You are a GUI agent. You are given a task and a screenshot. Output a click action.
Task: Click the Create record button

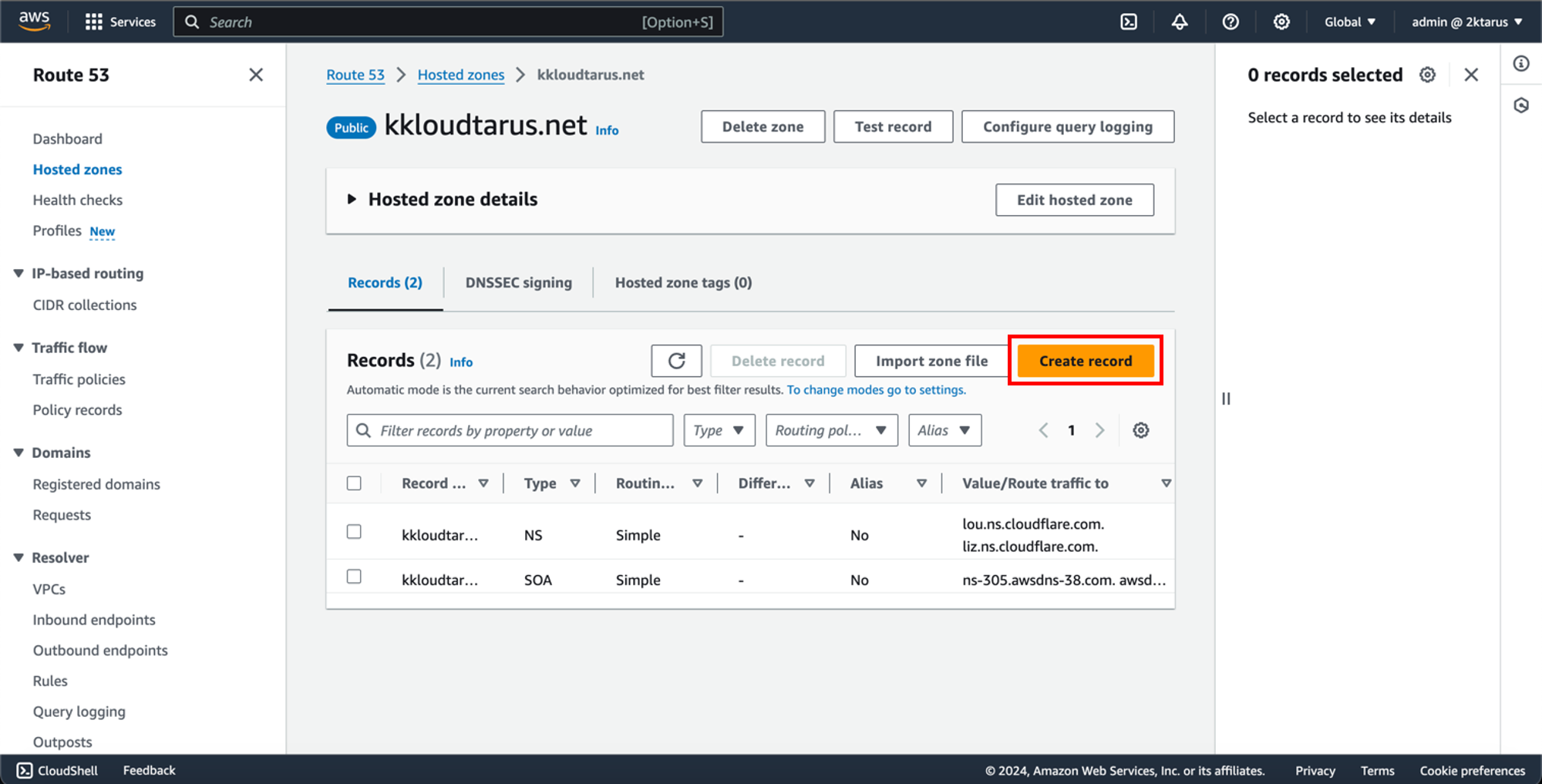(1086, 361)
